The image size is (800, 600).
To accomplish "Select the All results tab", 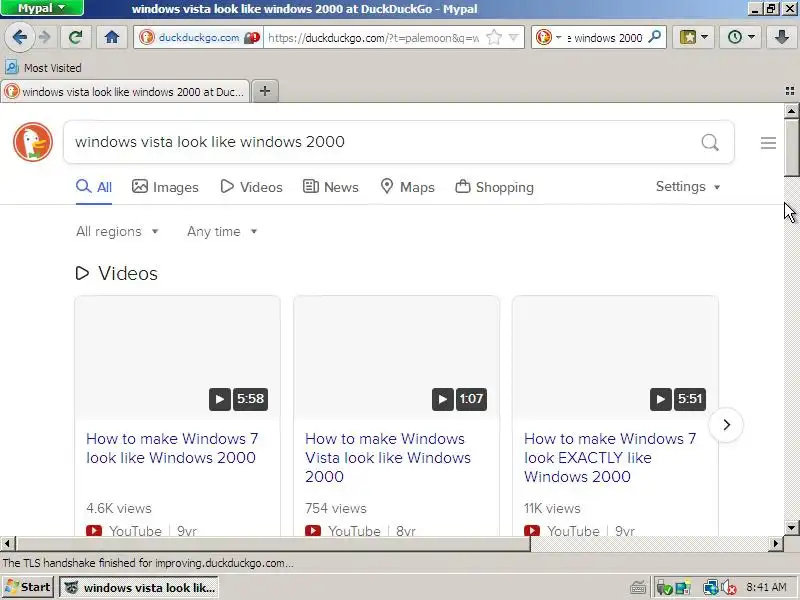I will click(x=94, y=187).
